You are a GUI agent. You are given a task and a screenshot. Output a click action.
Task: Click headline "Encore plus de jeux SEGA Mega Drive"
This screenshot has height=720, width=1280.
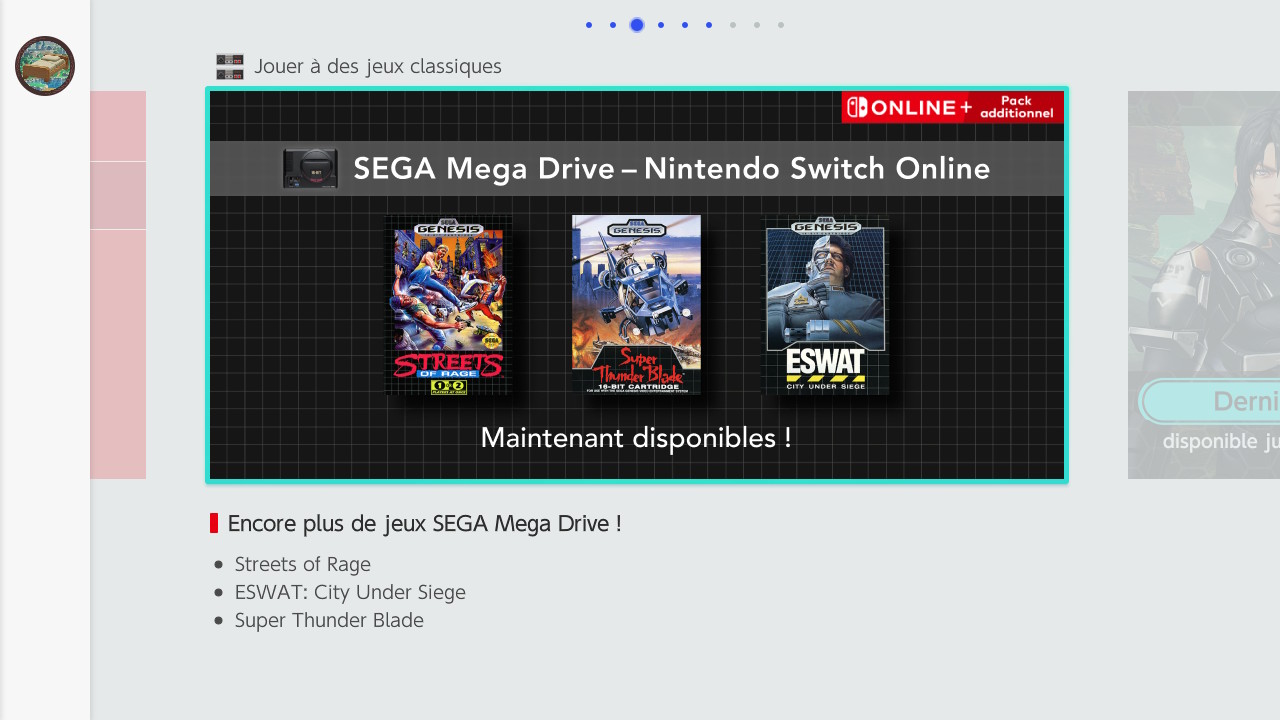tap(424, 523)
